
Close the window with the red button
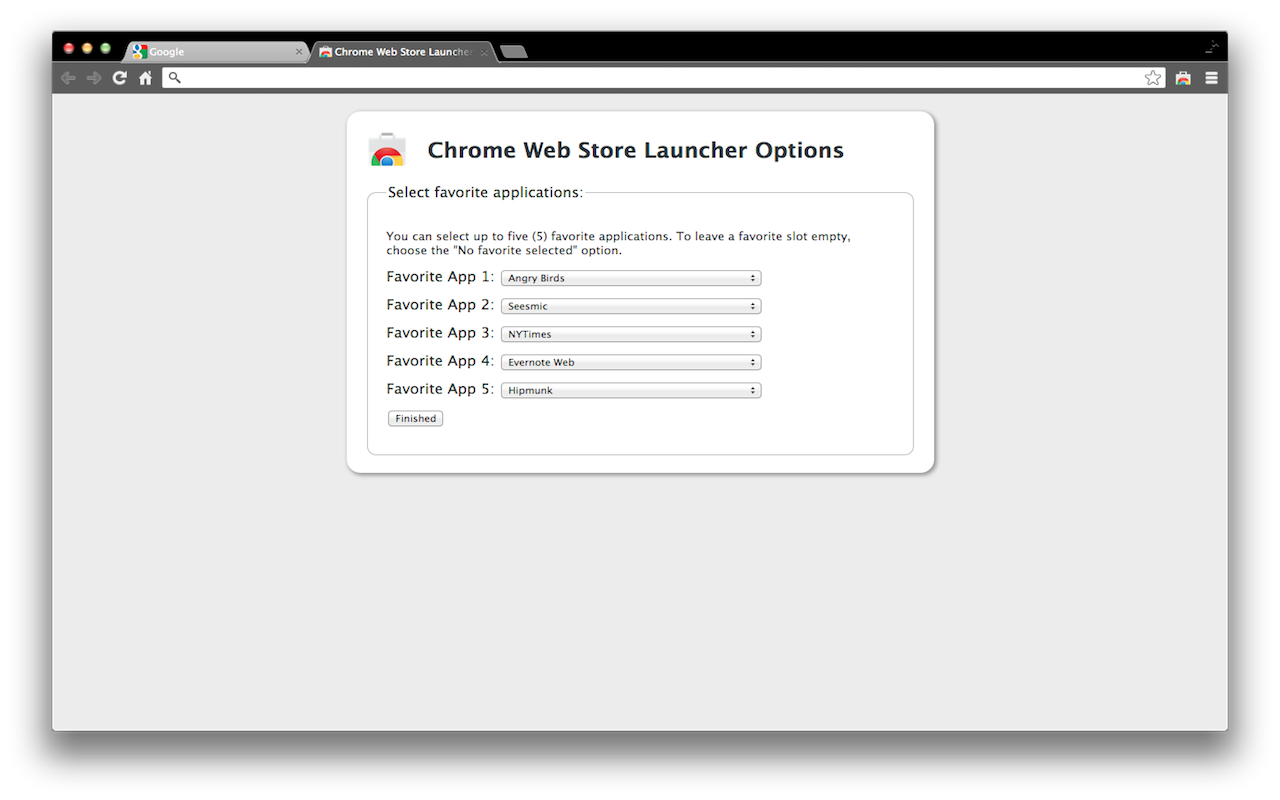pyautogui.click(x=69, y=48)
